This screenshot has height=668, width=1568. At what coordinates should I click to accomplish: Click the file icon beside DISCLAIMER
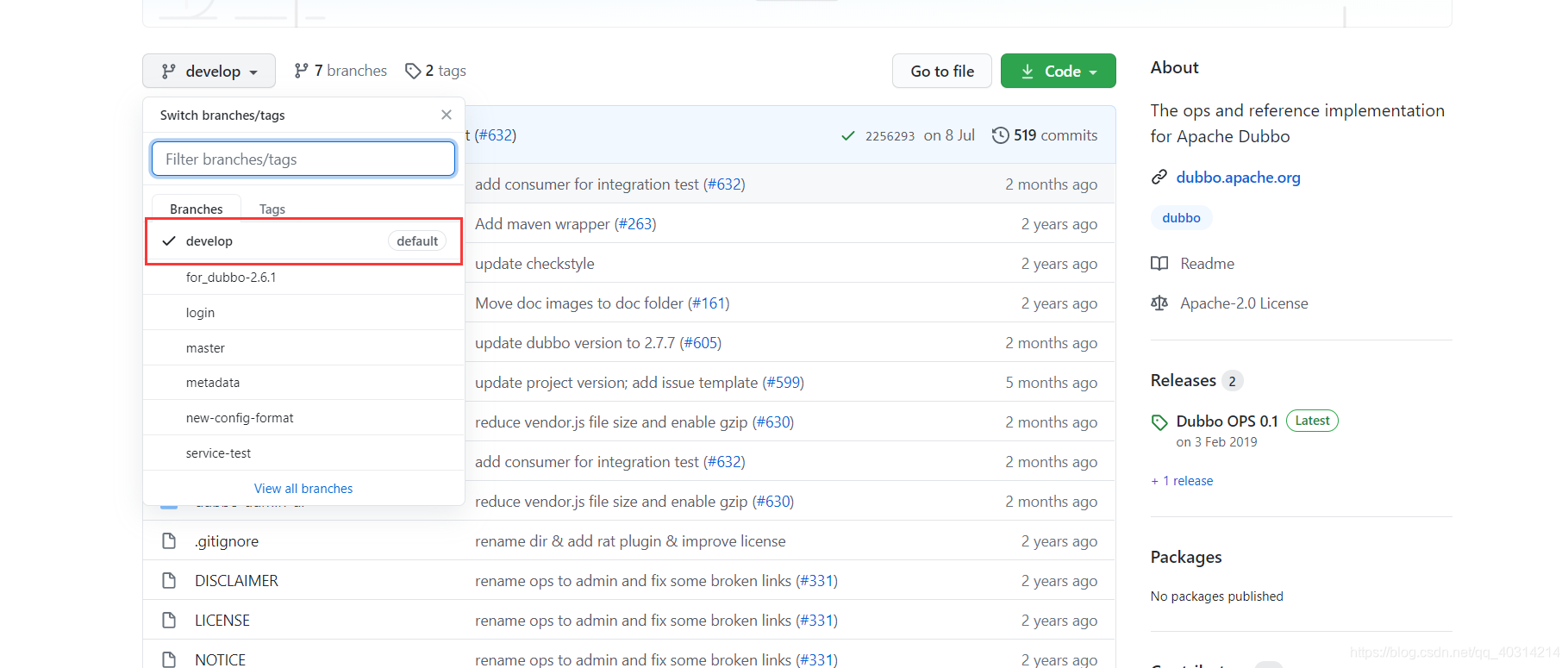click(169, 581)
